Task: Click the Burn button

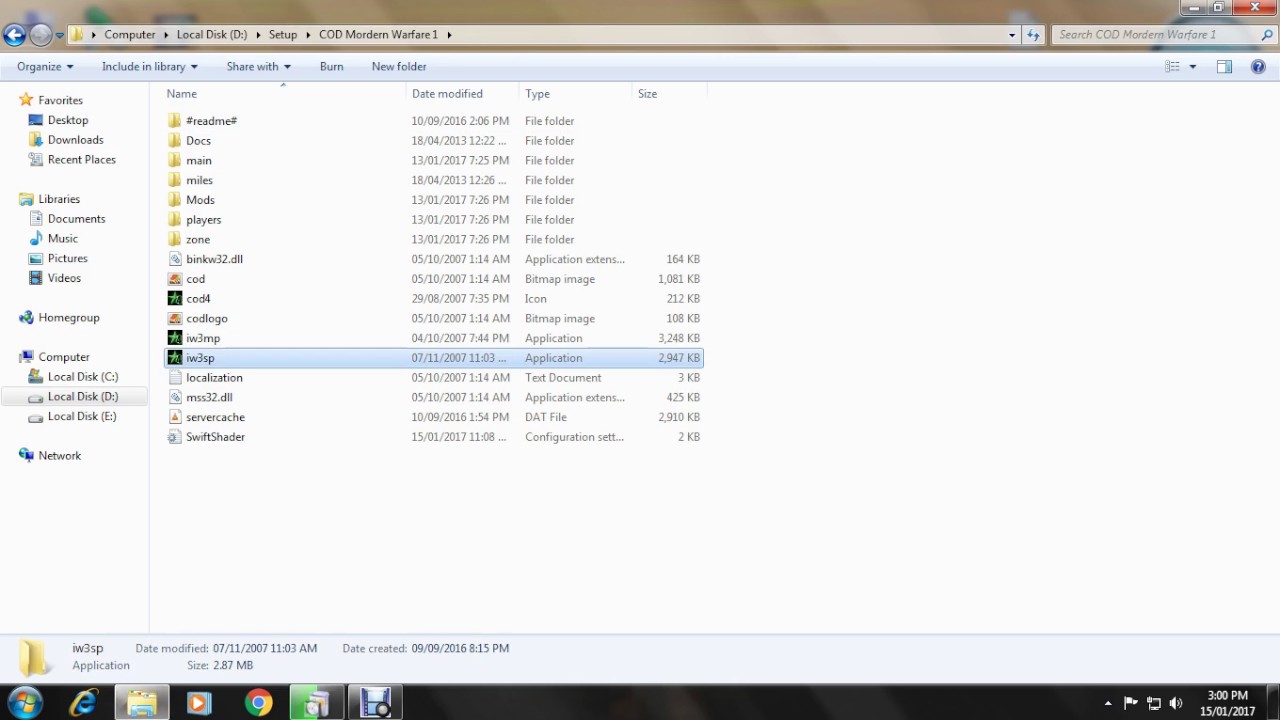Action: pyautogui.click(x=331, y=66)
